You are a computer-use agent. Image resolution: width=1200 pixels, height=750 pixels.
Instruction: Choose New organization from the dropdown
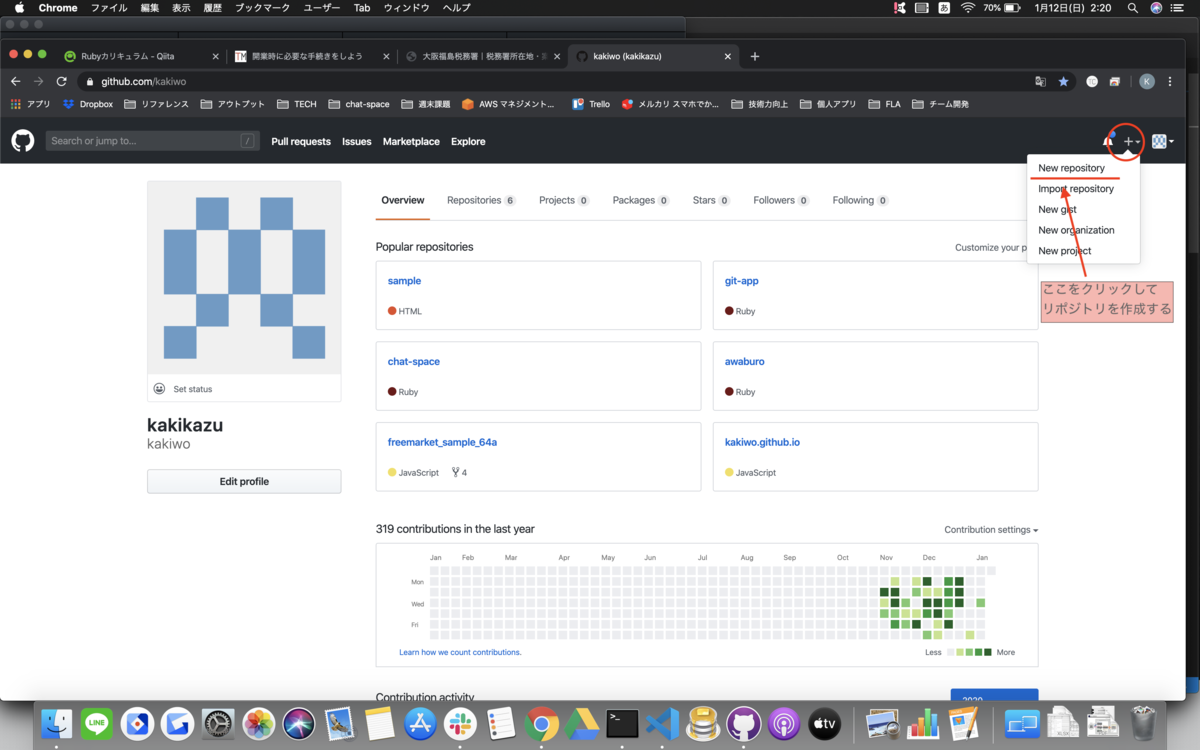[x=1076, y=230]
